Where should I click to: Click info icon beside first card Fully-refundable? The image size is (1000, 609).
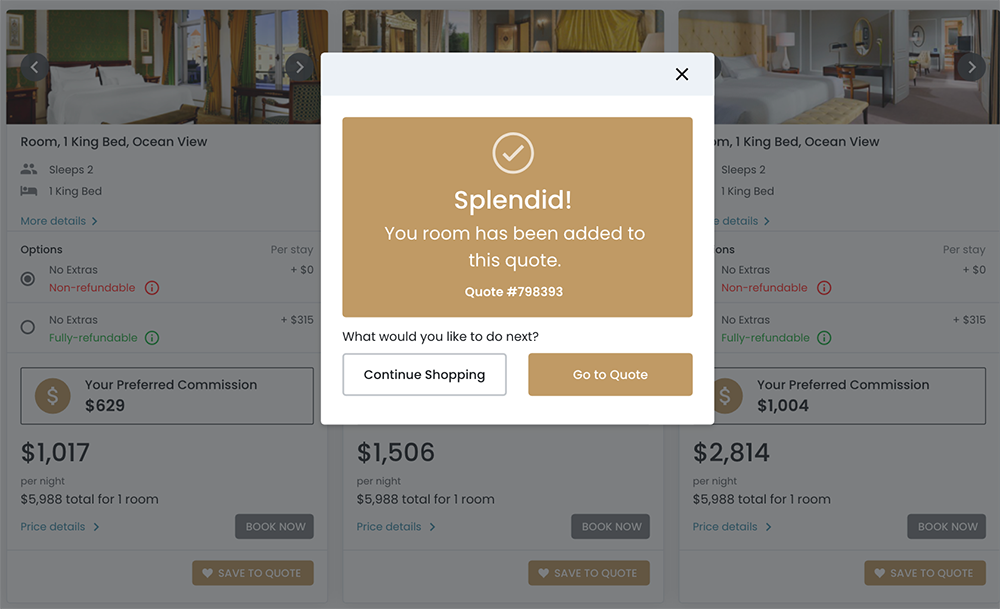pos(152,338)
